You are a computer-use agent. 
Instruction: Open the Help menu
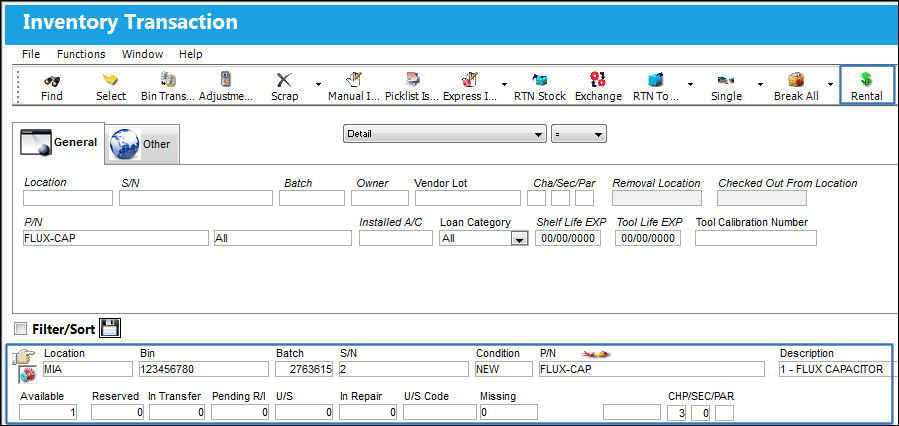[190, 54]
